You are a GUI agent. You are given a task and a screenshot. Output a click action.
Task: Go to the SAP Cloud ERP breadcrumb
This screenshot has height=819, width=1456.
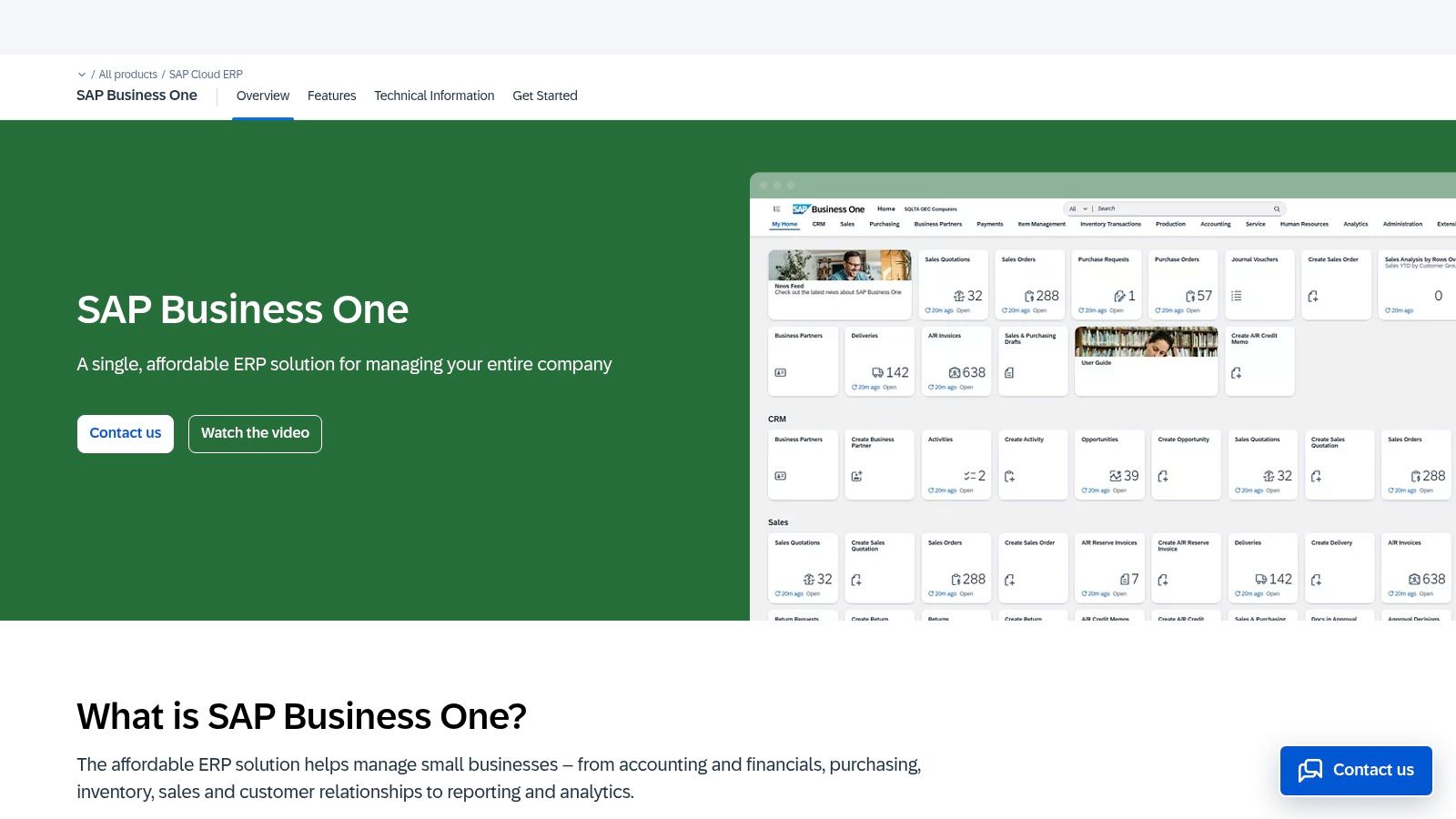(x=206, y=75)
